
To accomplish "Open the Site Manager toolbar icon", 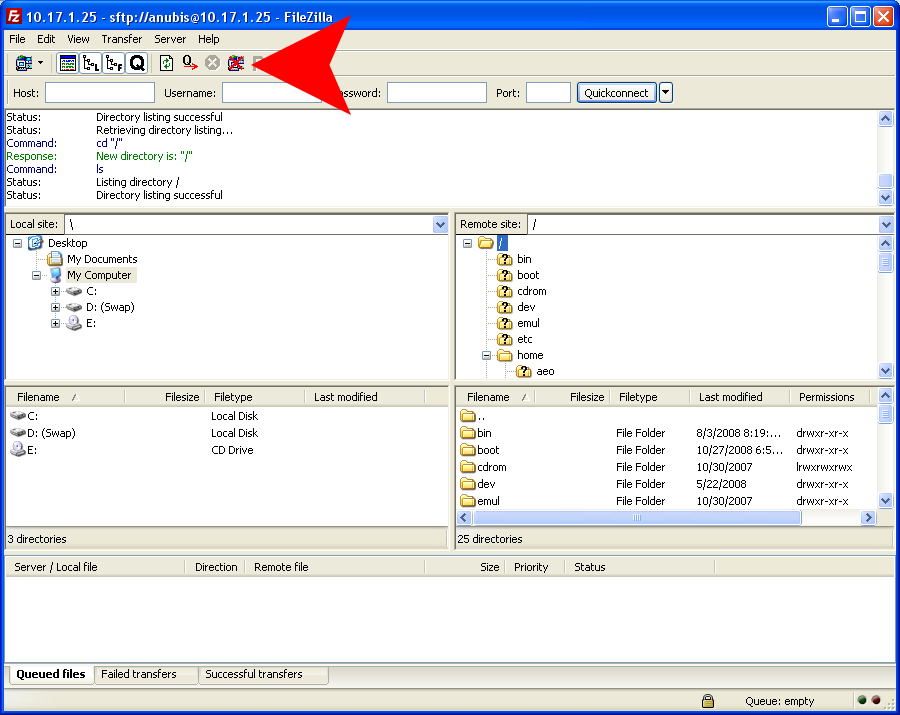I will point(24,63).
